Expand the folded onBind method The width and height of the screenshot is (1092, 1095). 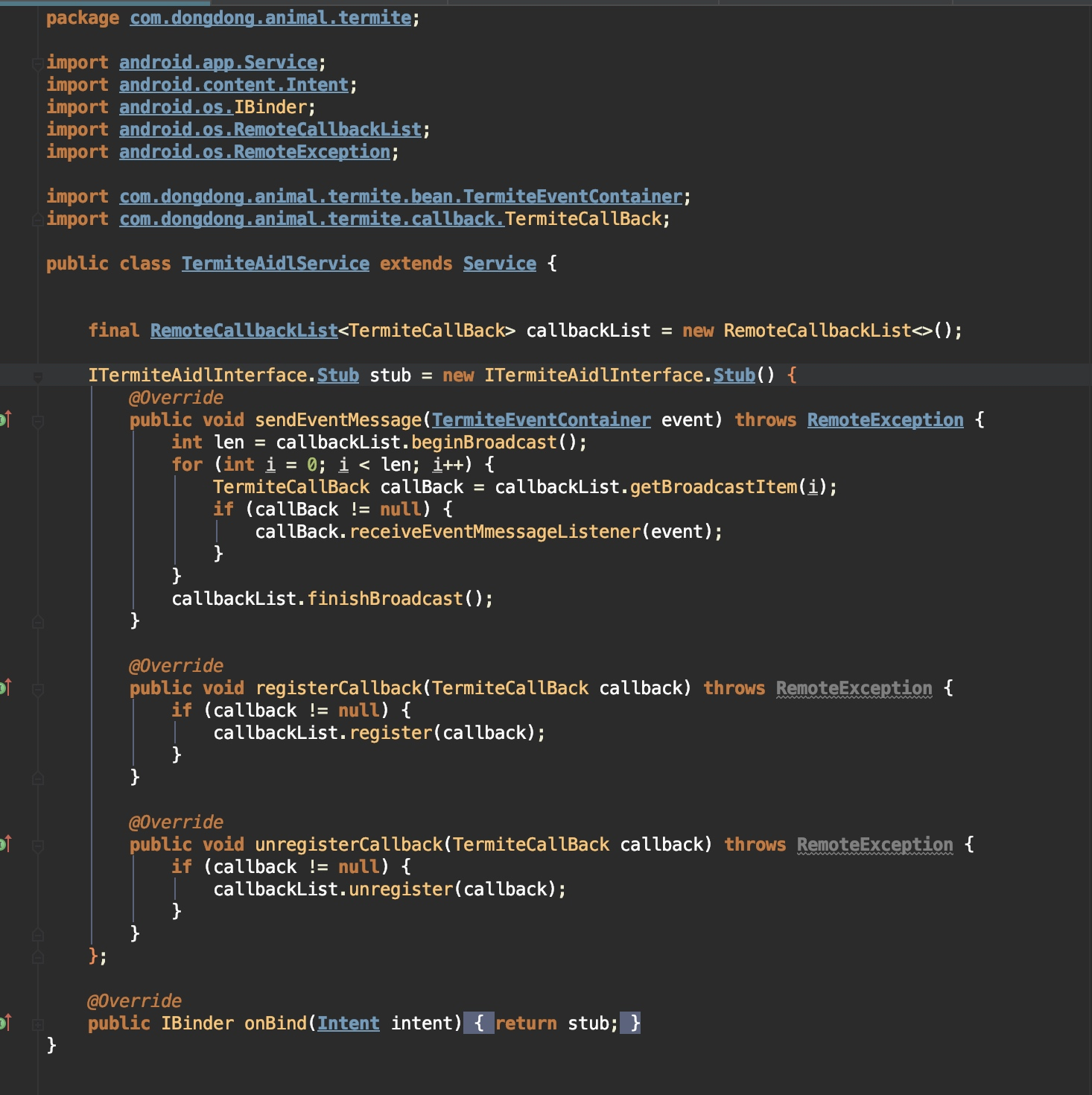37,1025
